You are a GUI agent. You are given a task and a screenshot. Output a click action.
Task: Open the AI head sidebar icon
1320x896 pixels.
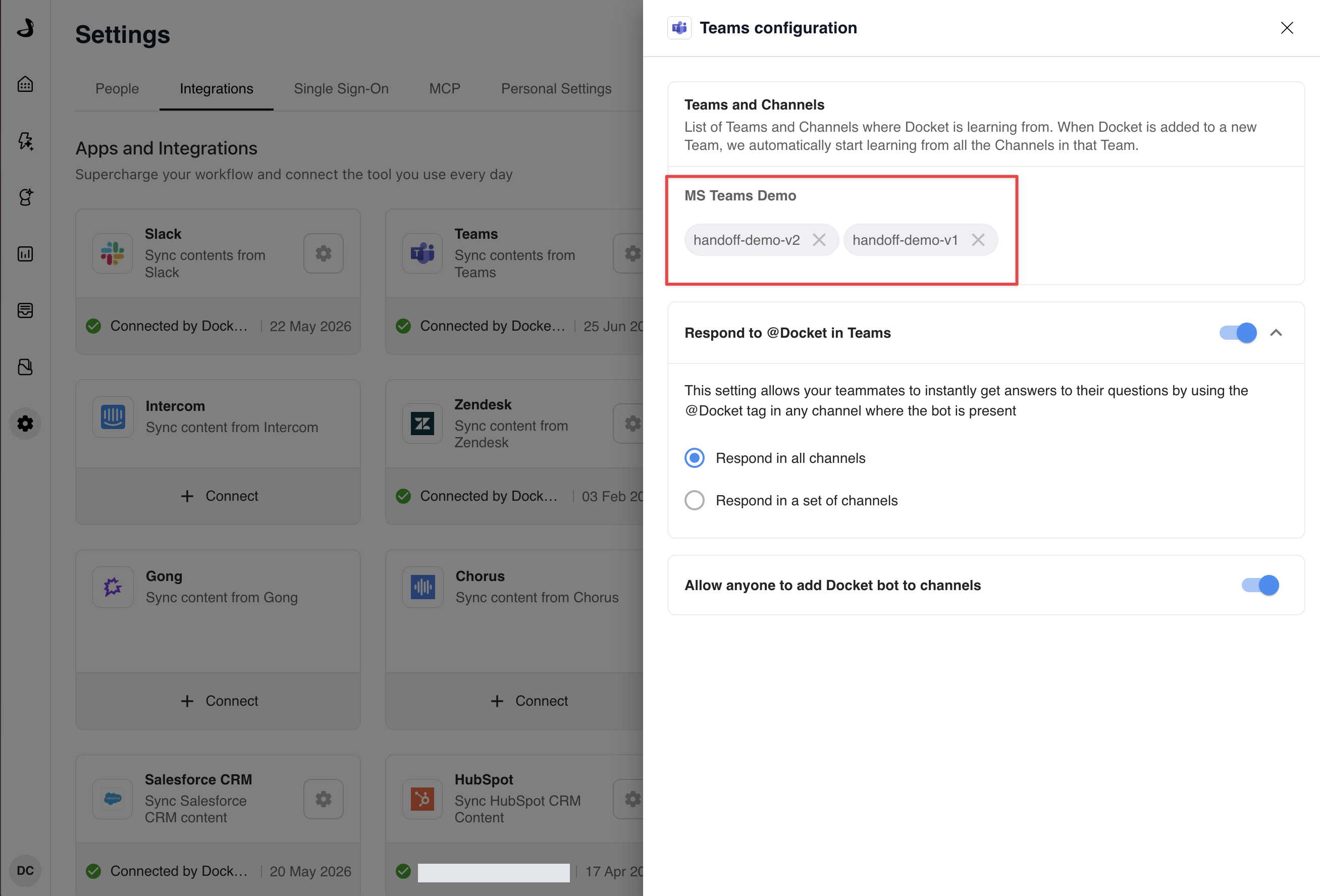tap(25, 197)
